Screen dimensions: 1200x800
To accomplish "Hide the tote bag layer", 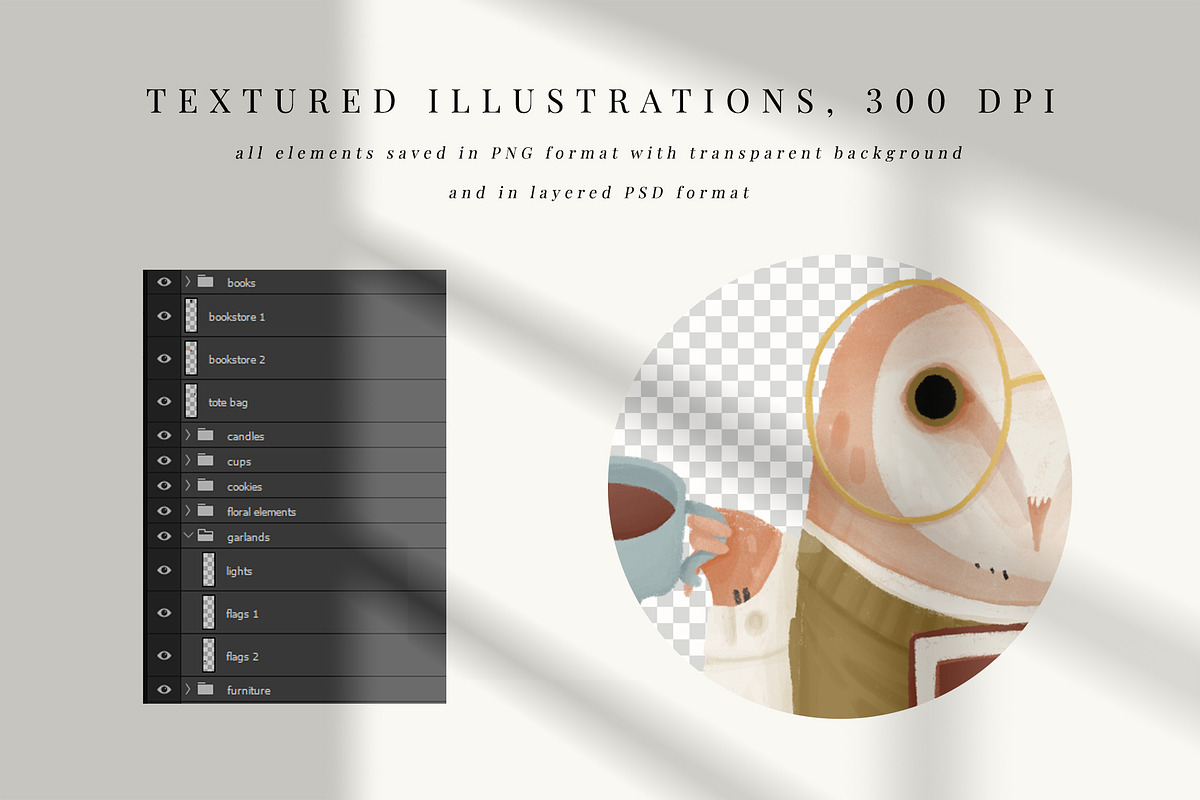I will [x=164, y=401].
